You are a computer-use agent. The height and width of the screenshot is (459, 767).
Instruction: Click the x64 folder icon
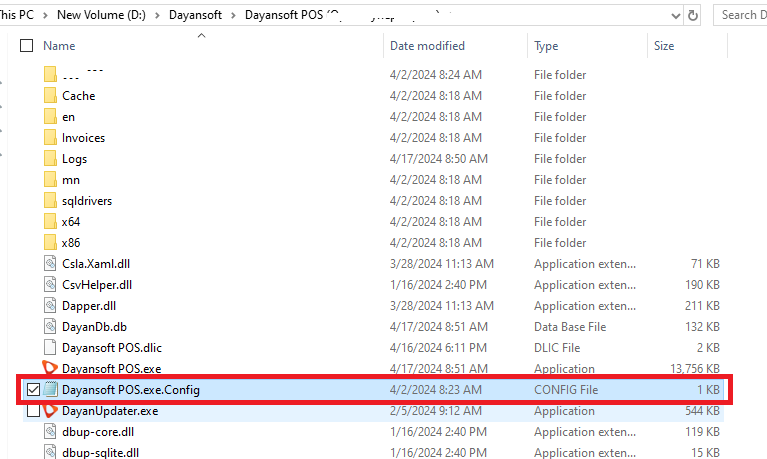[x=50, y=222]
